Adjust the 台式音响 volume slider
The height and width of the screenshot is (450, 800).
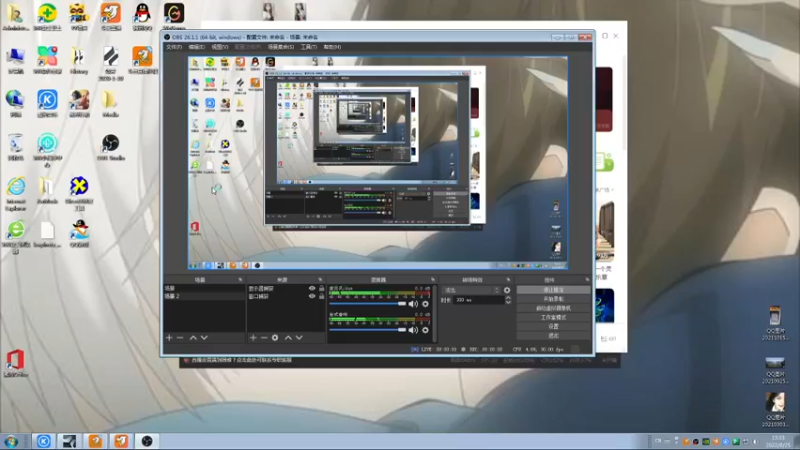tap(367, 330)
